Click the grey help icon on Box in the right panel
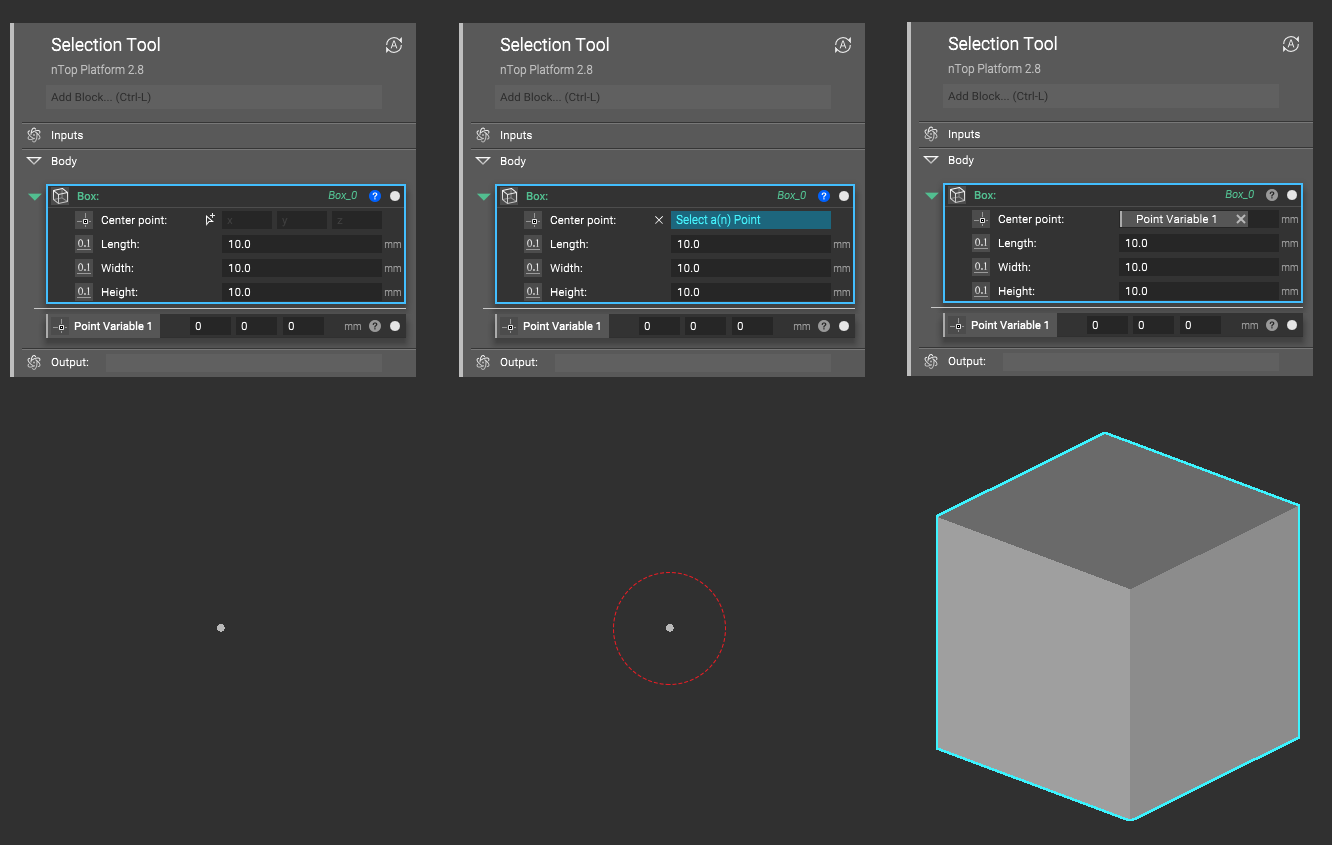Image resolution: width=1332 pixels, height=845 pixels. pos(1272,195)
